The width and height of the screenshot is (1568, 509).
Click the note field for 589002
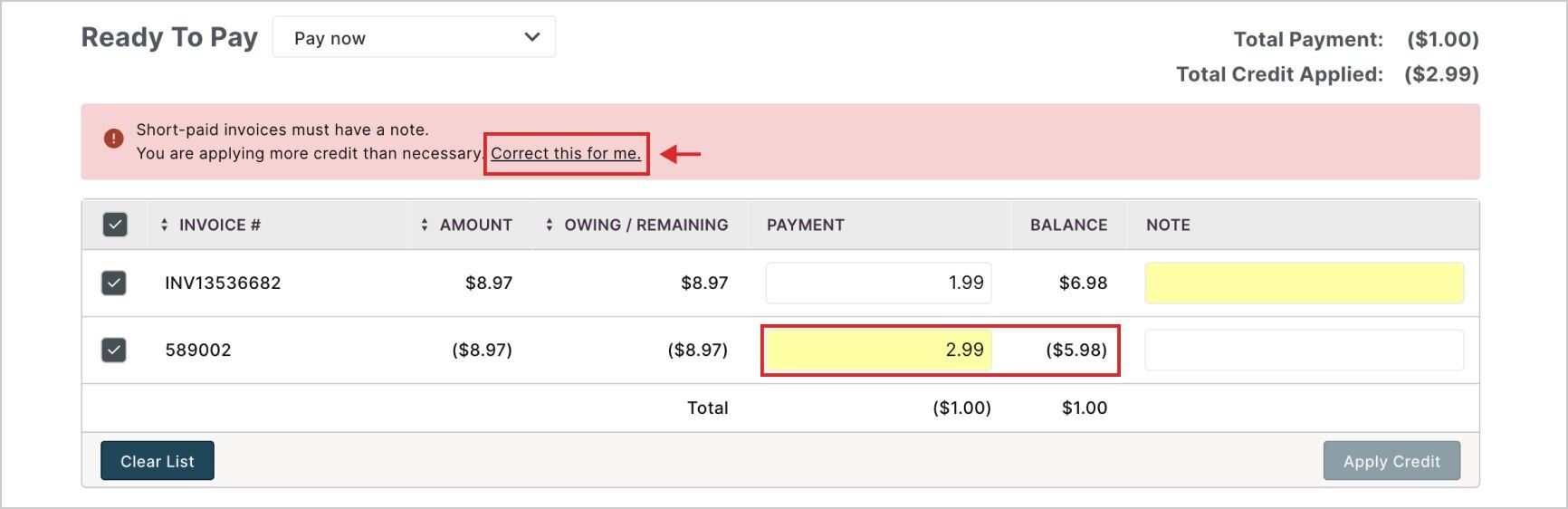1304,350
